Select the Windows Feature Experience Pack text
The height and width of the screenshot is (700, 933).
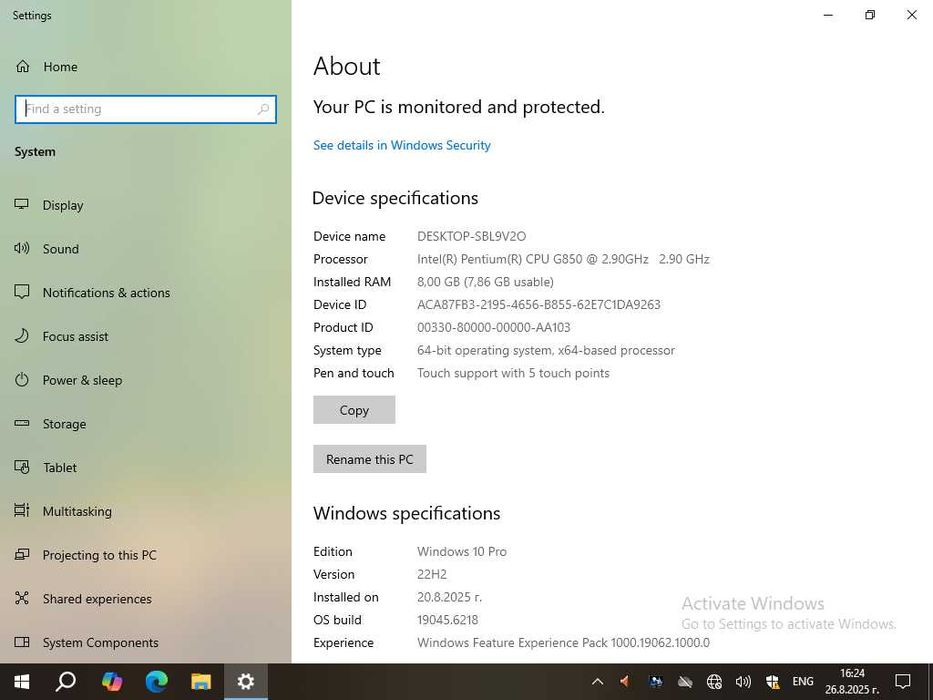[x=563, y=643]
